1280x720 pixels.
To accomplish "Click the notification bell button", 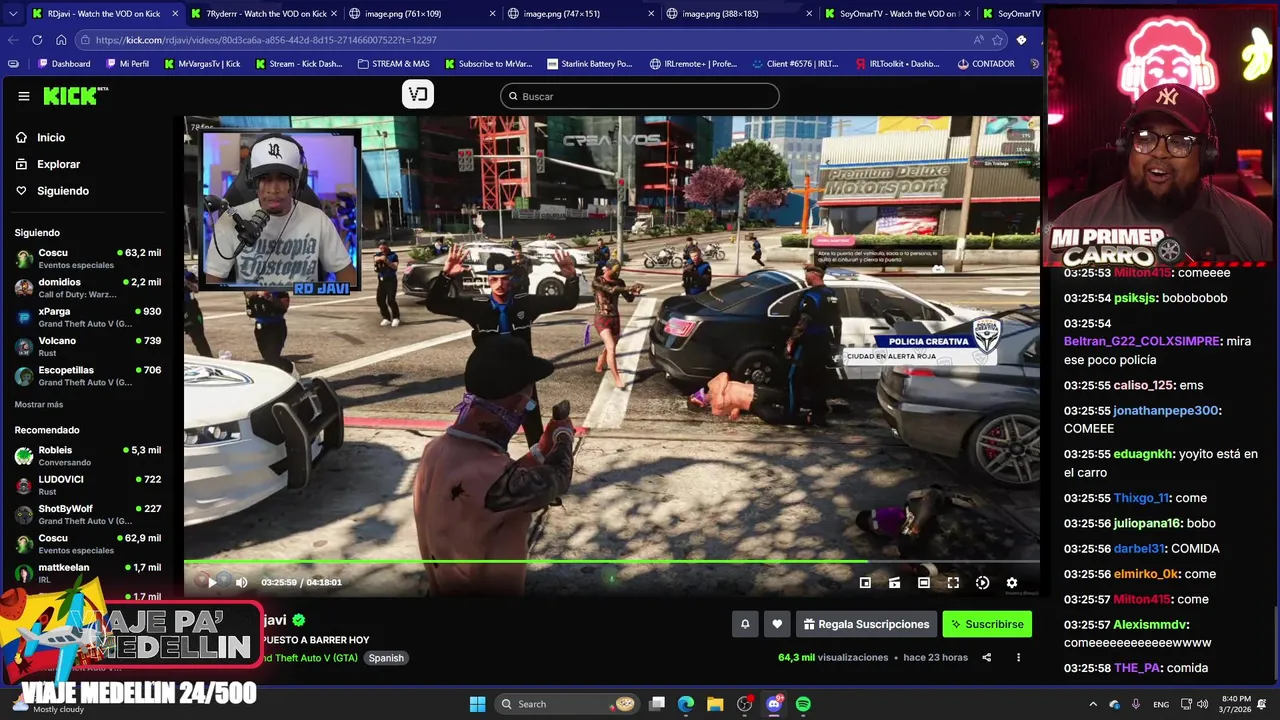I will click(x=745, y=624).
